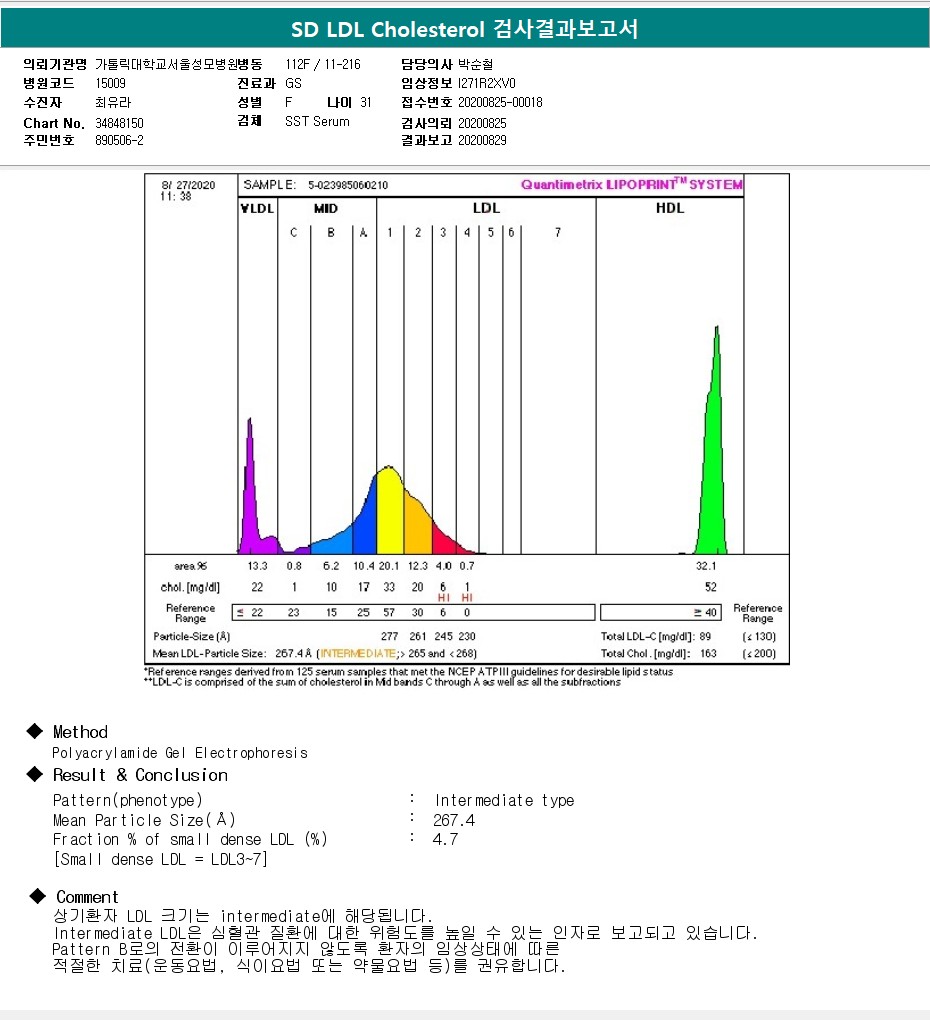Select the resident number 890506-2
930x1020 pixels.
(119, 140)
